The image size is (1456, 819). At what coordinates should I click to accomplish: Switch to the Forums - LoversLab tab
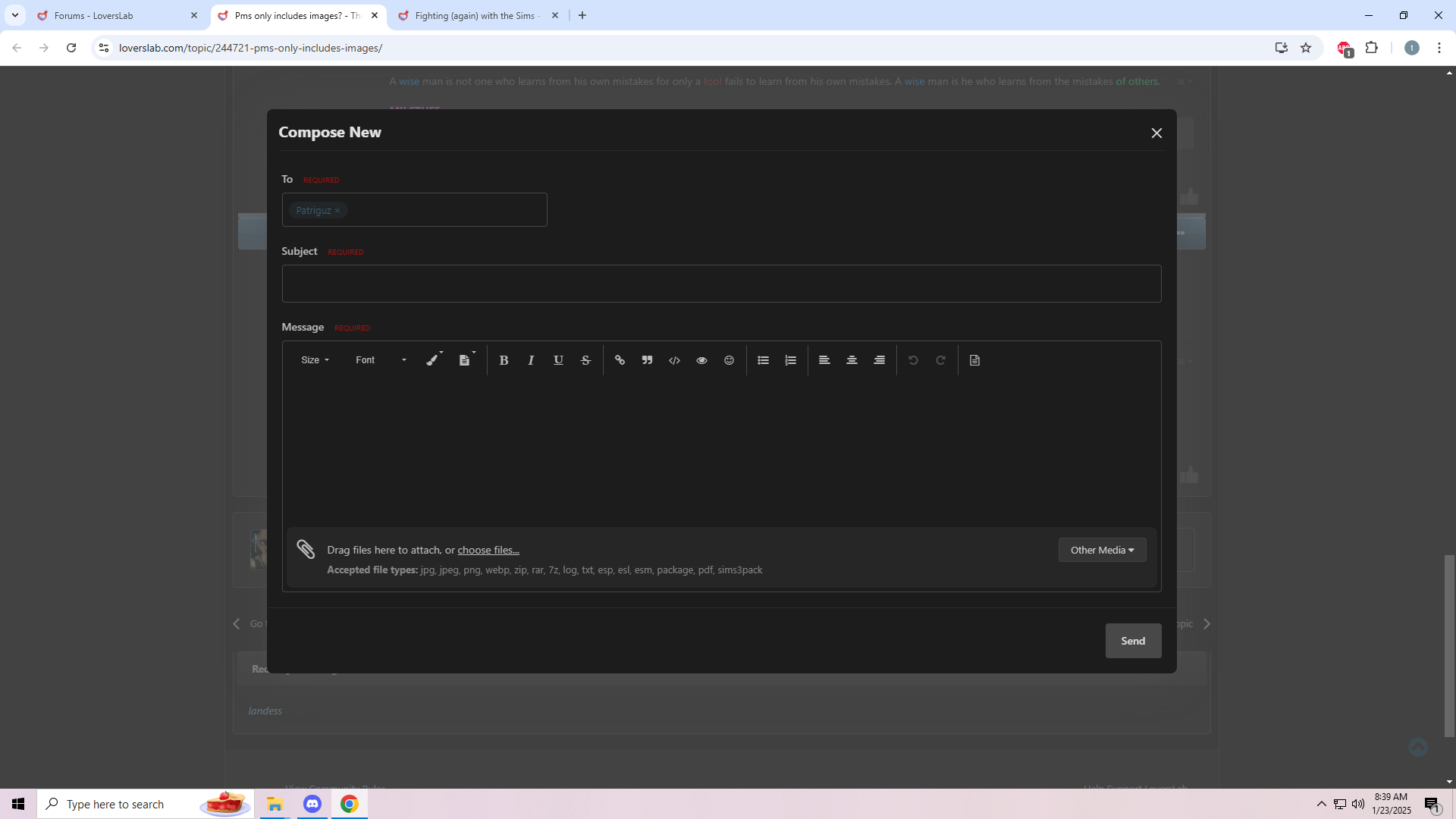118,15
